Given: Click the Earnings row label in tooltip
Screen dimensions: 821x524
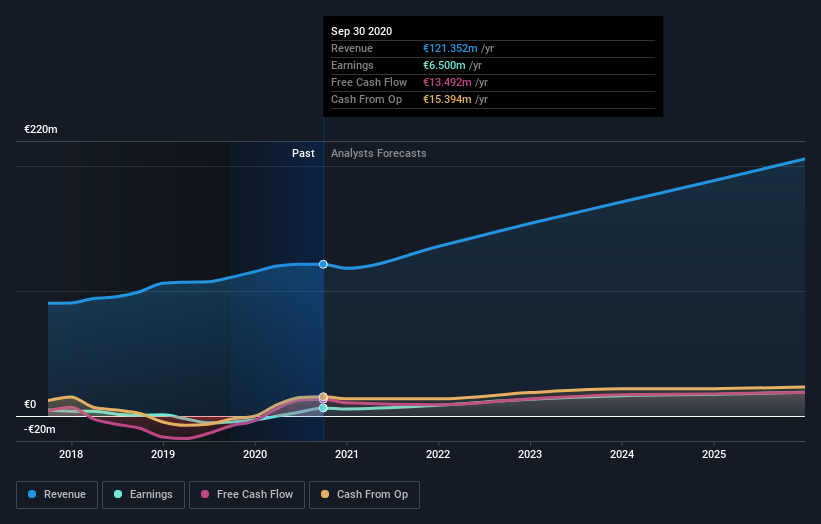Looking at the screenshot, I should [352, 65].
